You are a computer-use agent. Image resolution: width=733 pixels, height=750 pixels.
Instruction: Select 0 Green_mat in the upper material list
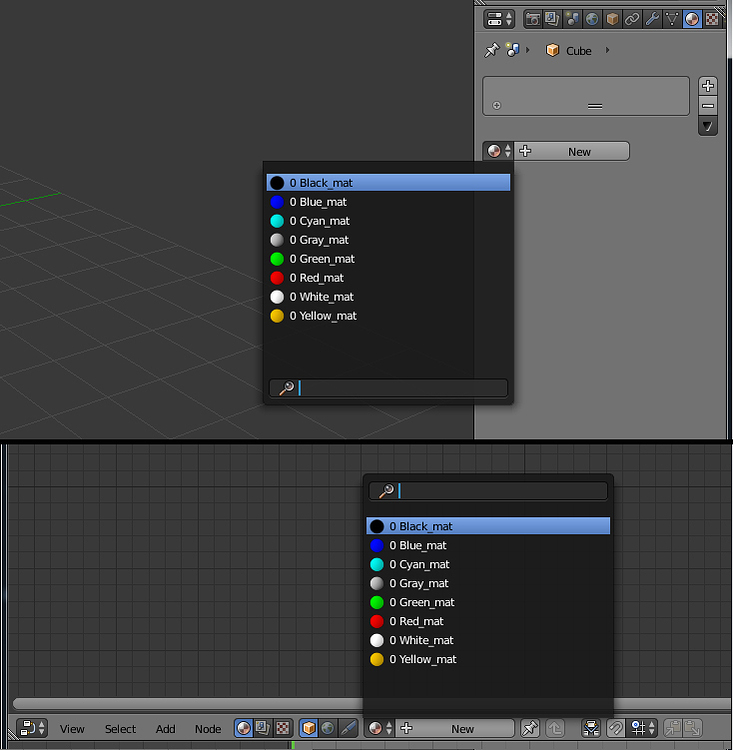pos(389,259)
